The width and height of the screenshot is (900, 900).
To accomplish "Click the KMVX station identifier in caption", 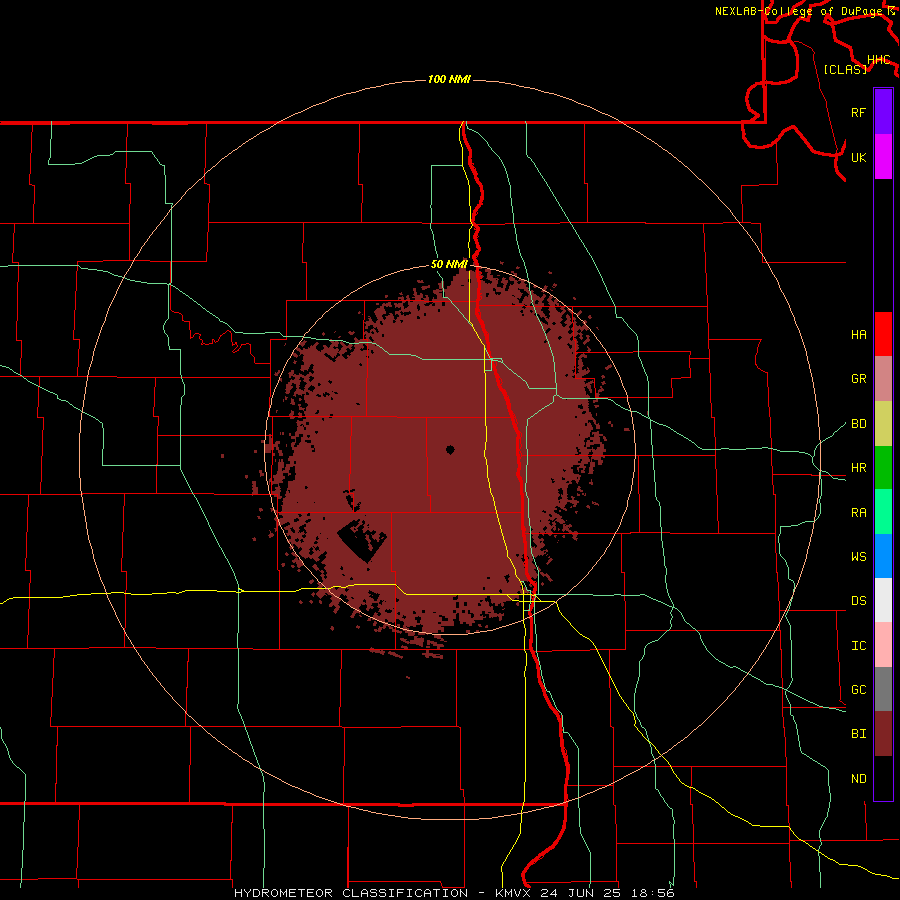I will [514, 893].
